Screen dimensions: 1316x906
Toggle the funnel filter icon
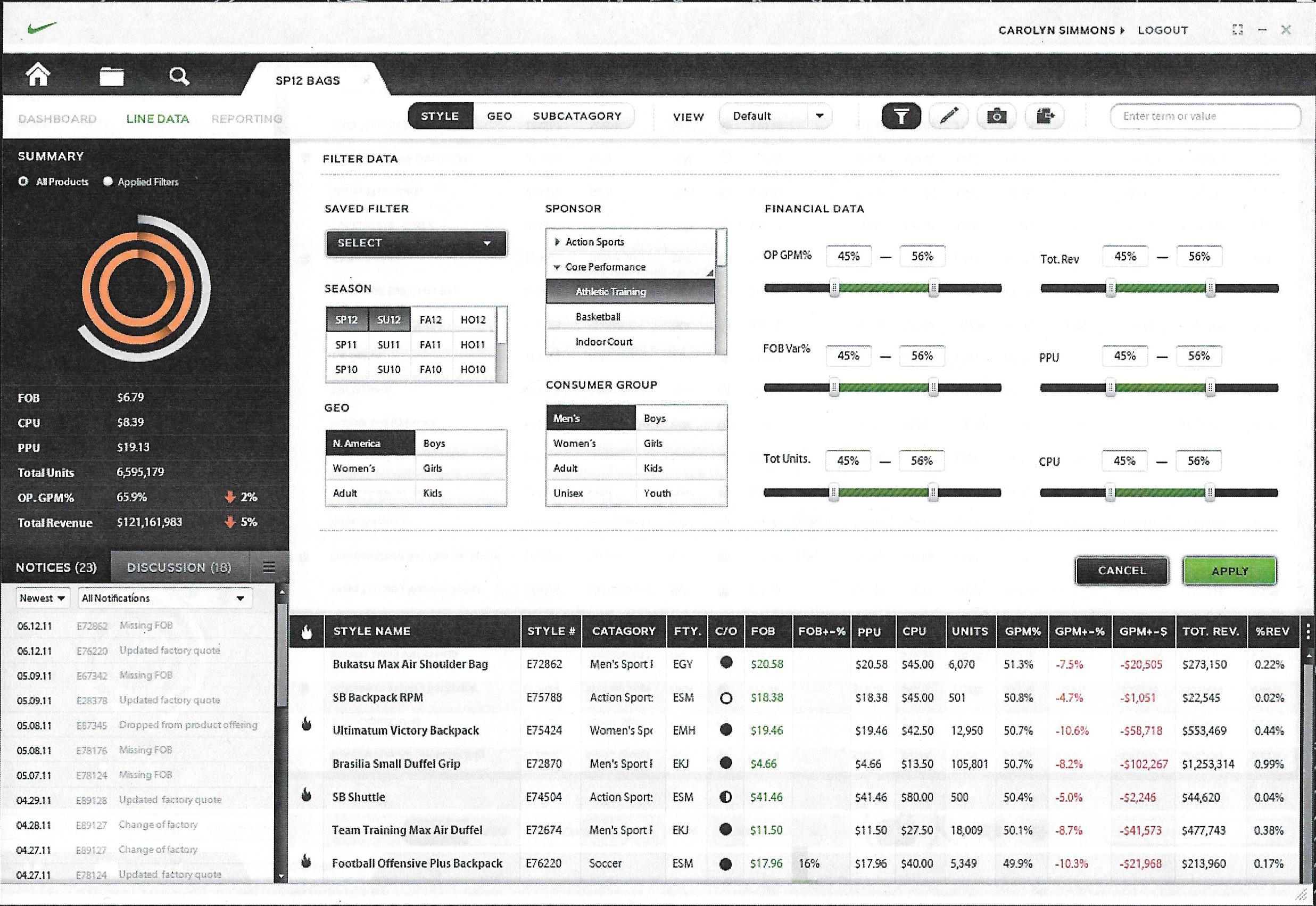point(900,117)
